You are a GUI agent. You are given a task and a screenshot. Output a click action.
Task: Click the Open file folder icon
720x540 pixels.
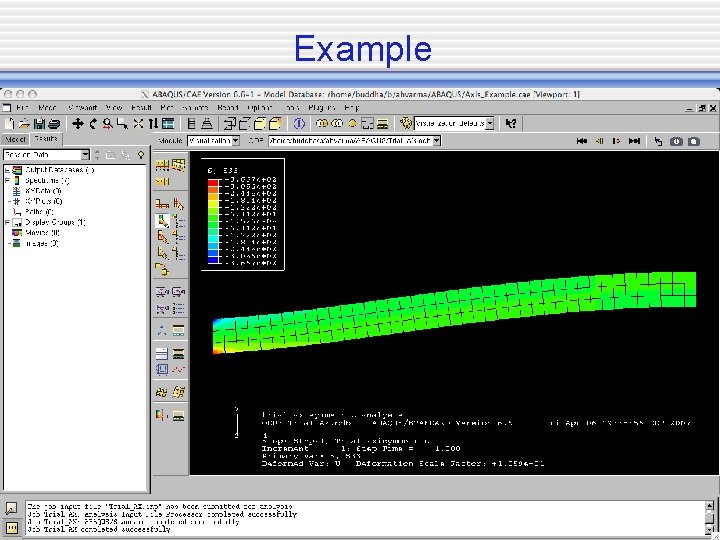[24, 123]
